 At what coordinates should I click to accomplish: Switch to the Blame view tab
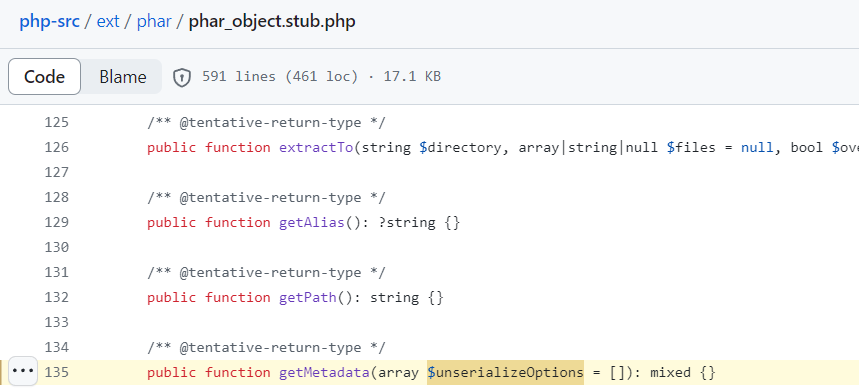(x=123, y=77)
